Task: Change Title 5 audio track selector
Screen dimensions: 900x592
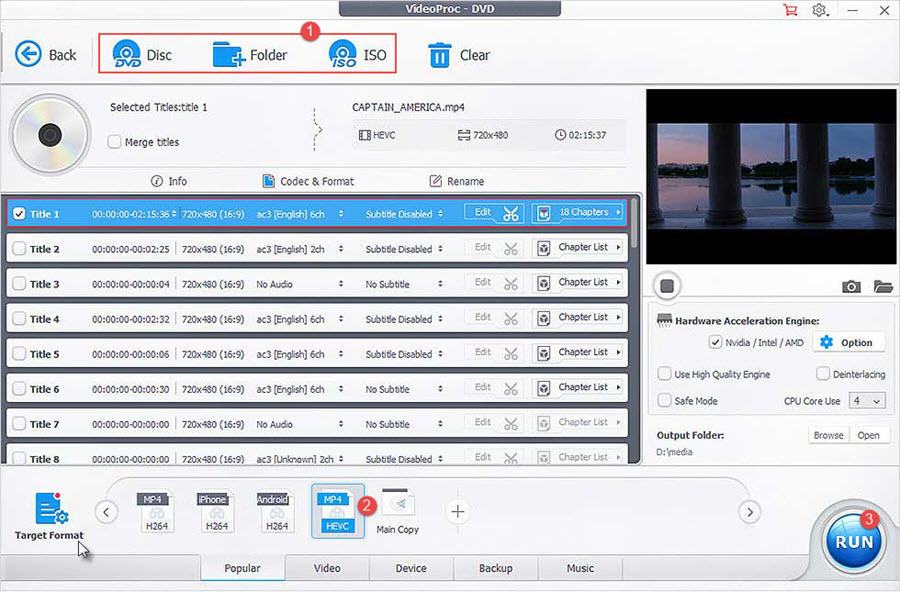Action: [x=341, y=354]
